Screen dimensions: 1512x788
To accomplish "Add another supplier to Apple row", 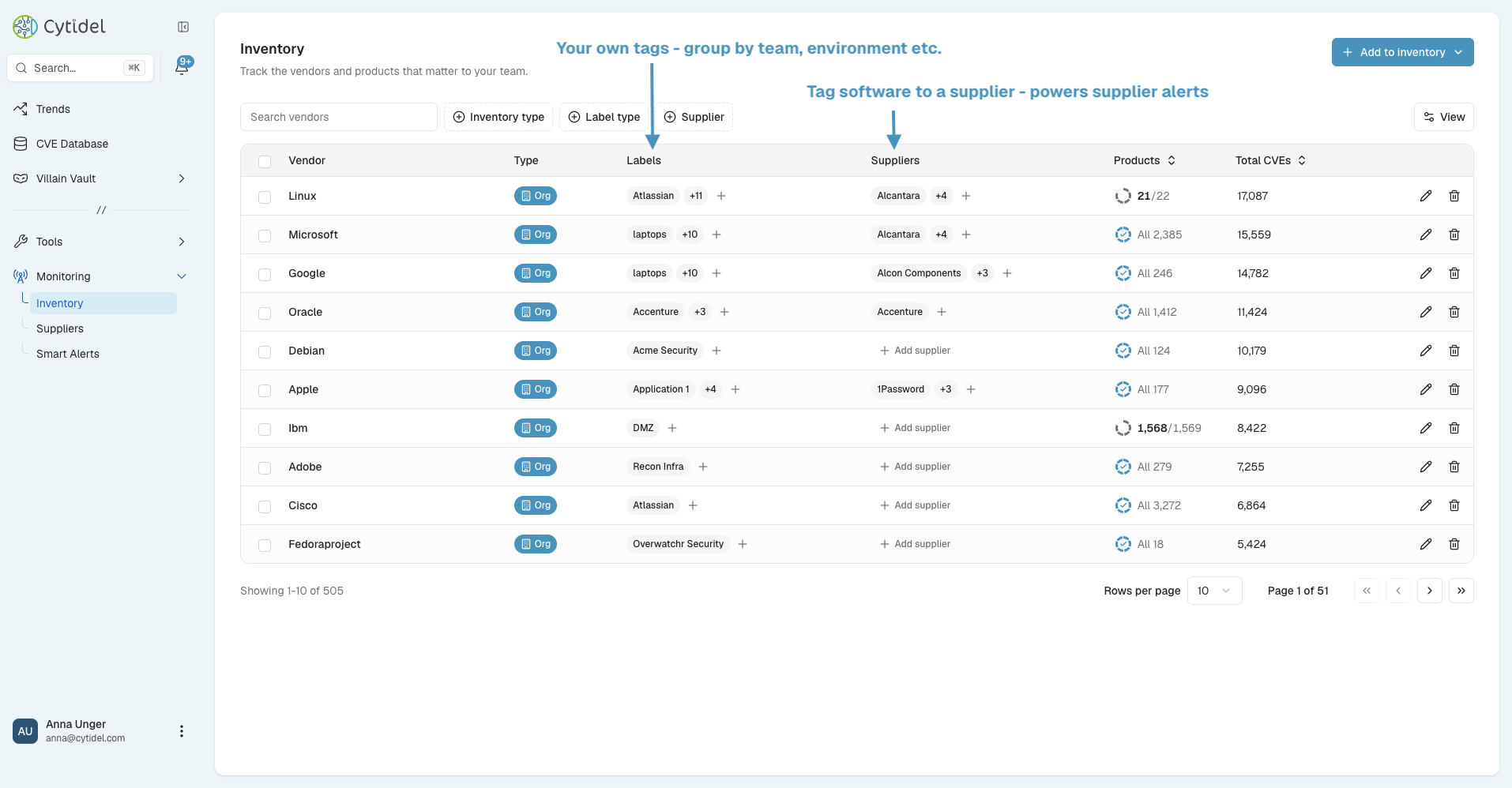I will [971, 389].
